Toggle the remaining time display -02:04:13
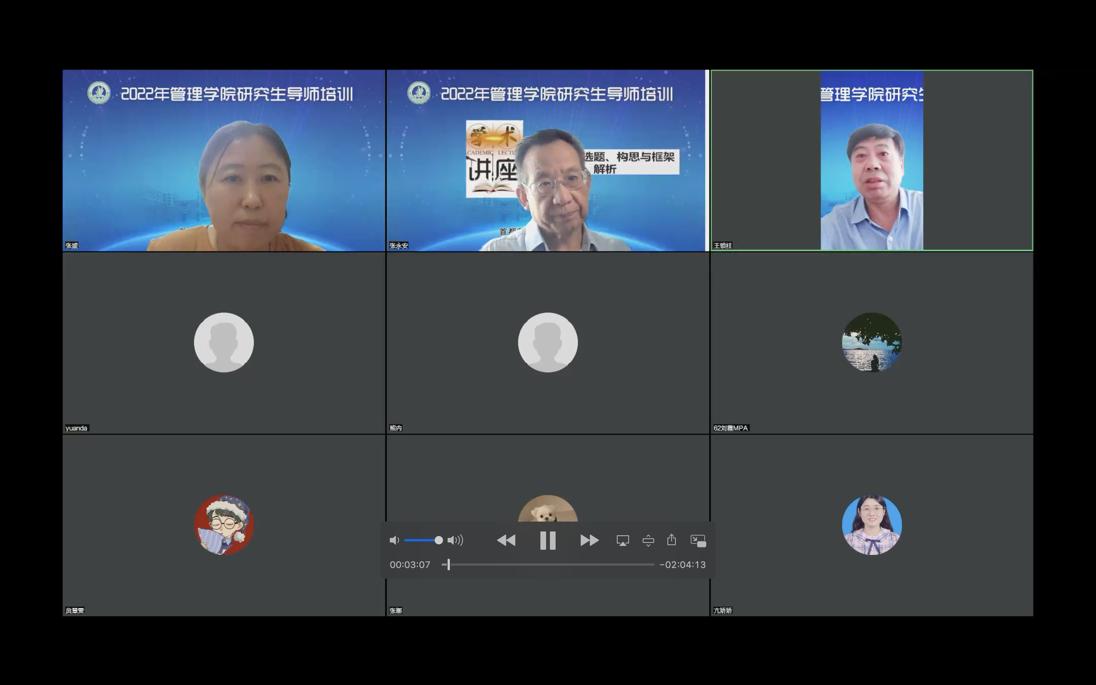This screenshot has width=1096, height=685. point(683,565)
